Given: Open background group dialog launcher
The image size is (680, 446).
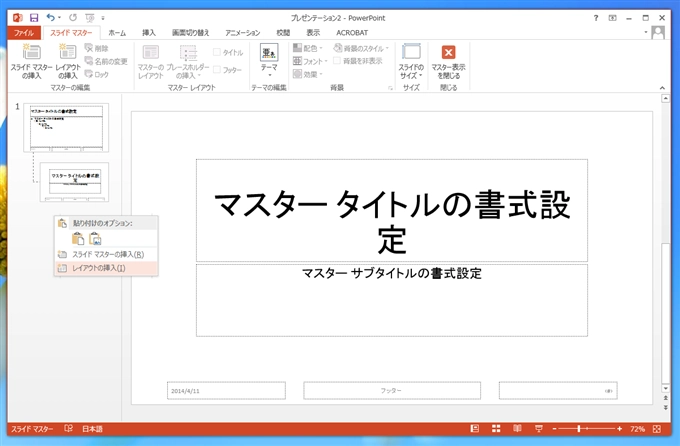Looking at the screenshot, I should (x=390, y=88).
